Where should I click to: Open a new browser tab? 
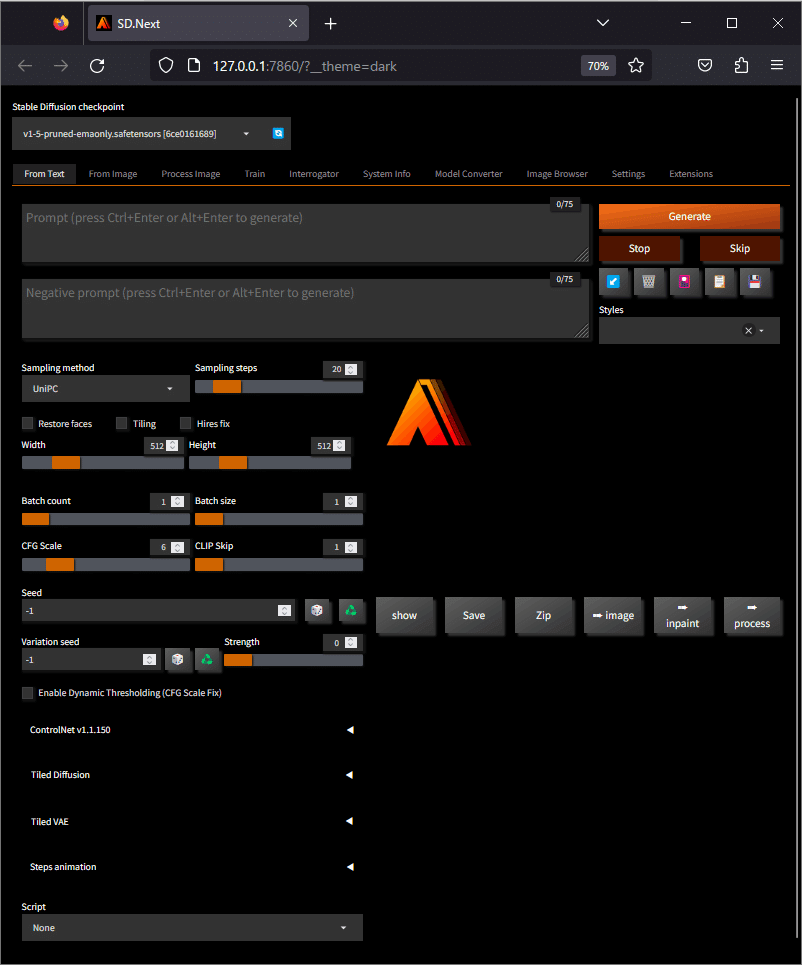point(331,23)
